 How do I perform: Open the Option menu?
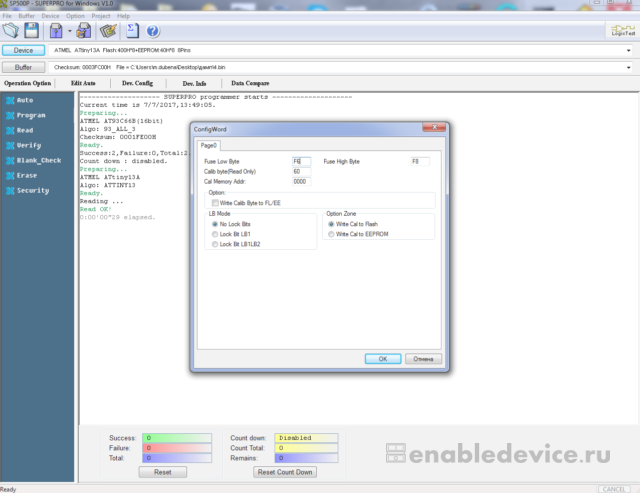(76, 16)
